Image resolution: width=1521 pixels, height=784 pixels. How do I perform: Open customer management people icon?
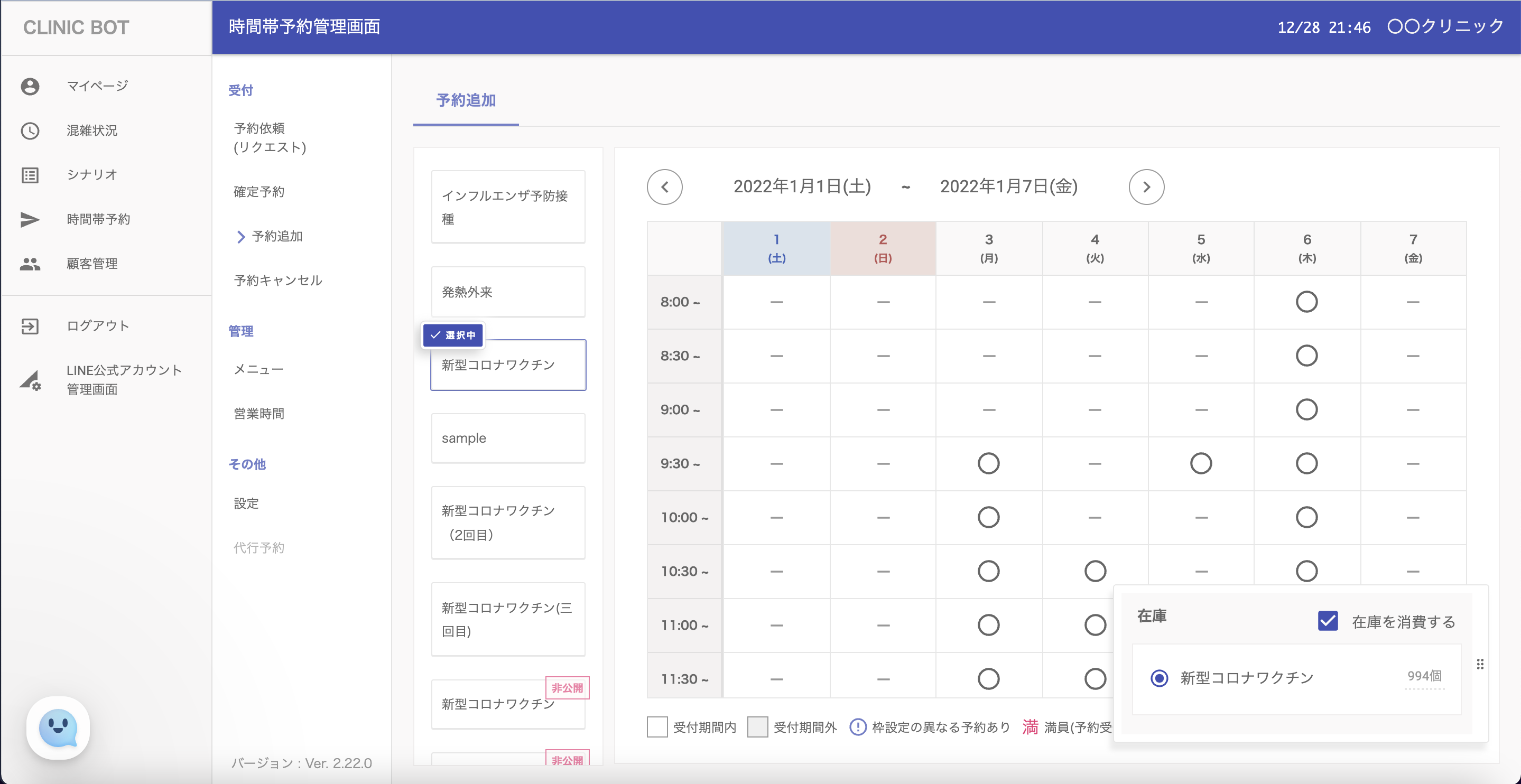click(30, 264)
